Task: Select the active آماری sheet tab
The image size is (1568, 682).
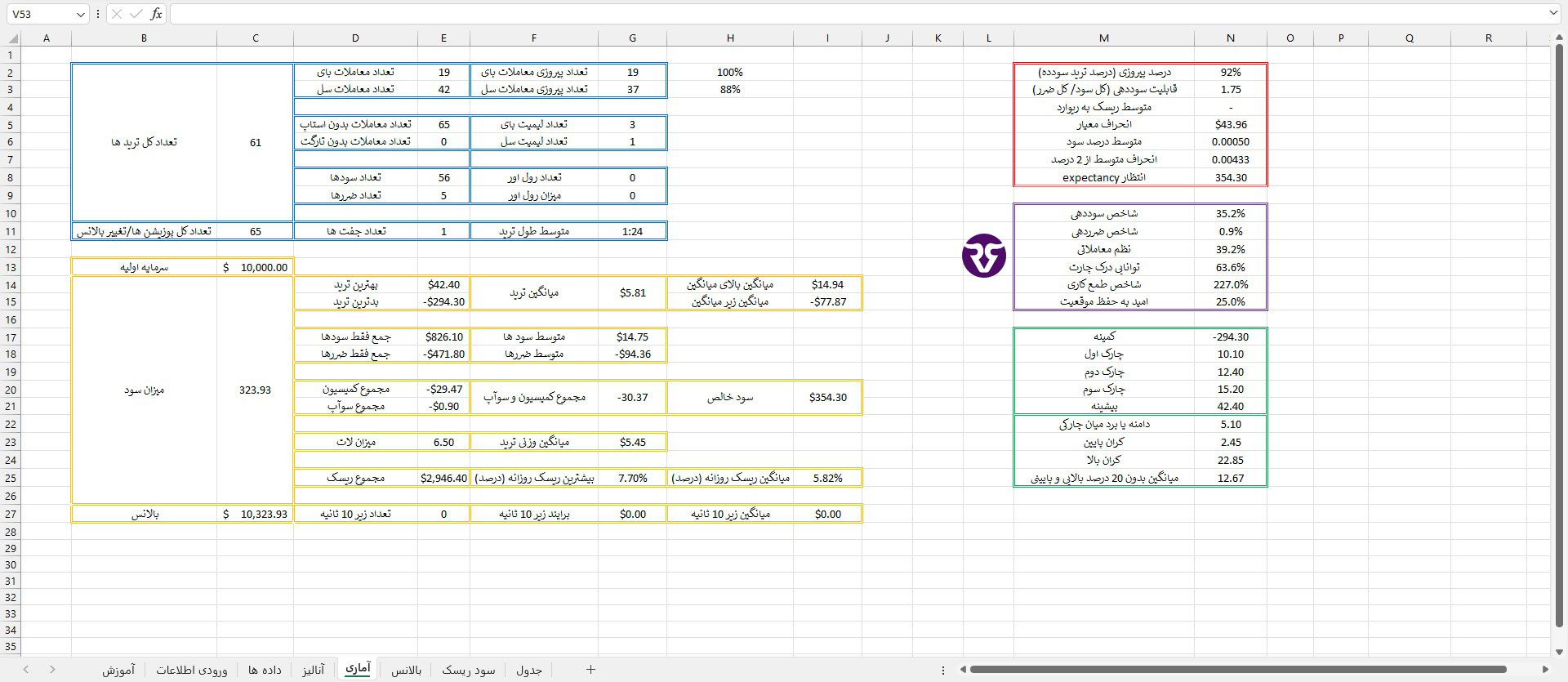Action: 358,668
